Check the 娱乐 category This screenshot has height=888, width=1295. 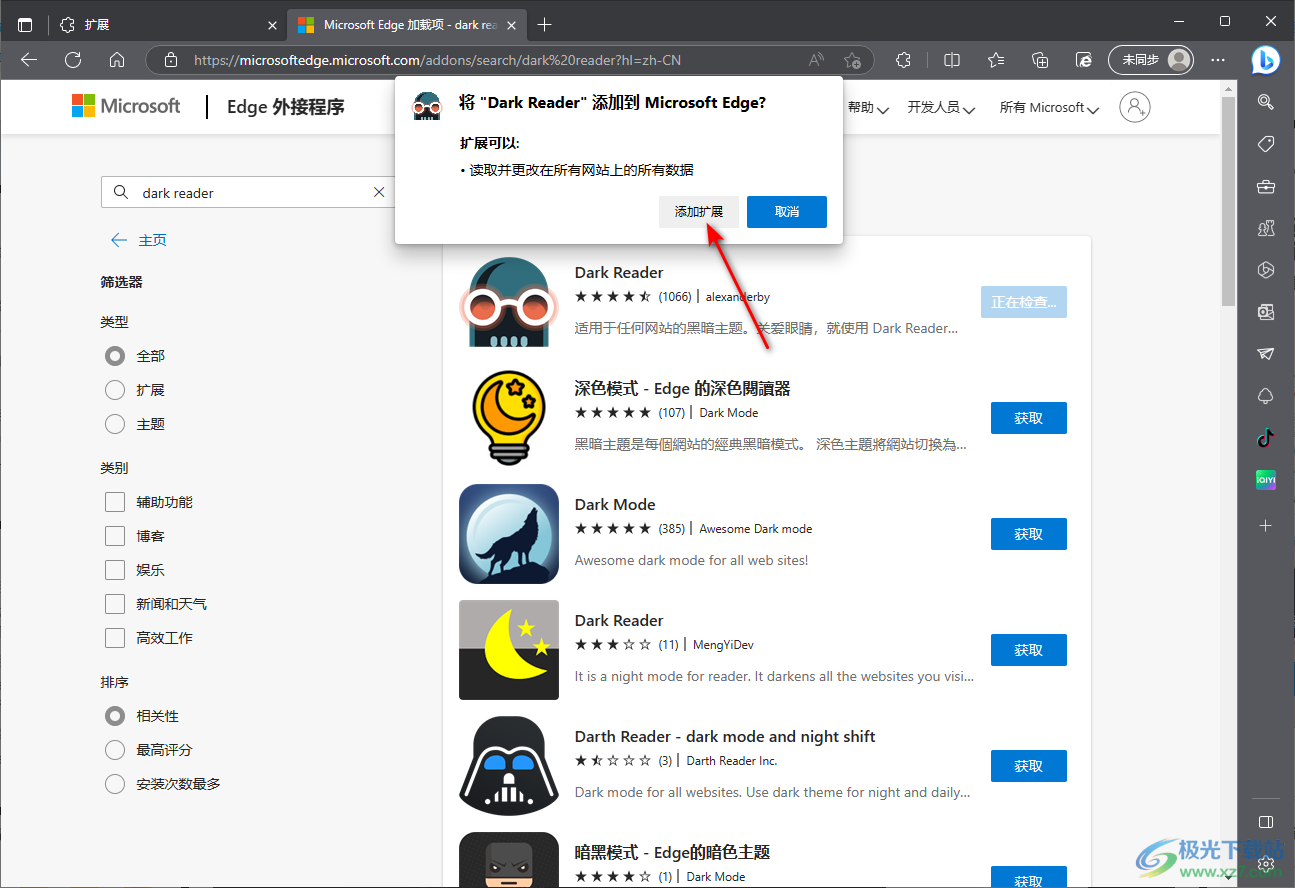pyautogui.click(x=115, y=570)
